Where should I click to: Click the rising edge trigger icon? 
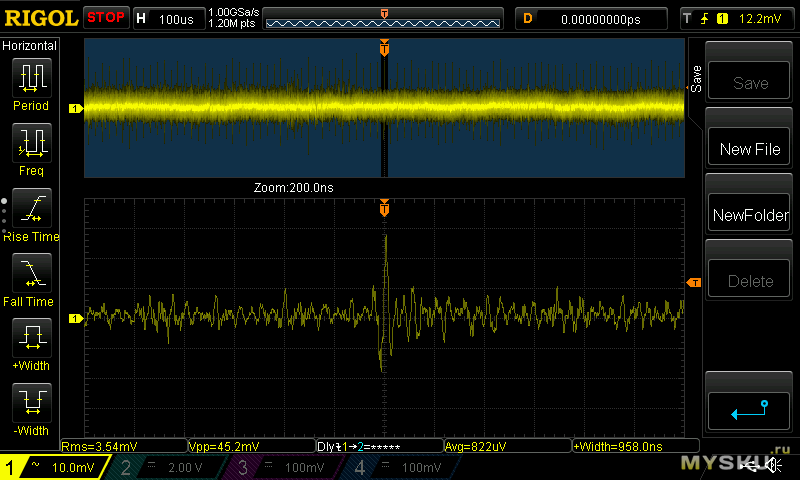pyautogui.click(x=705, y=19)
